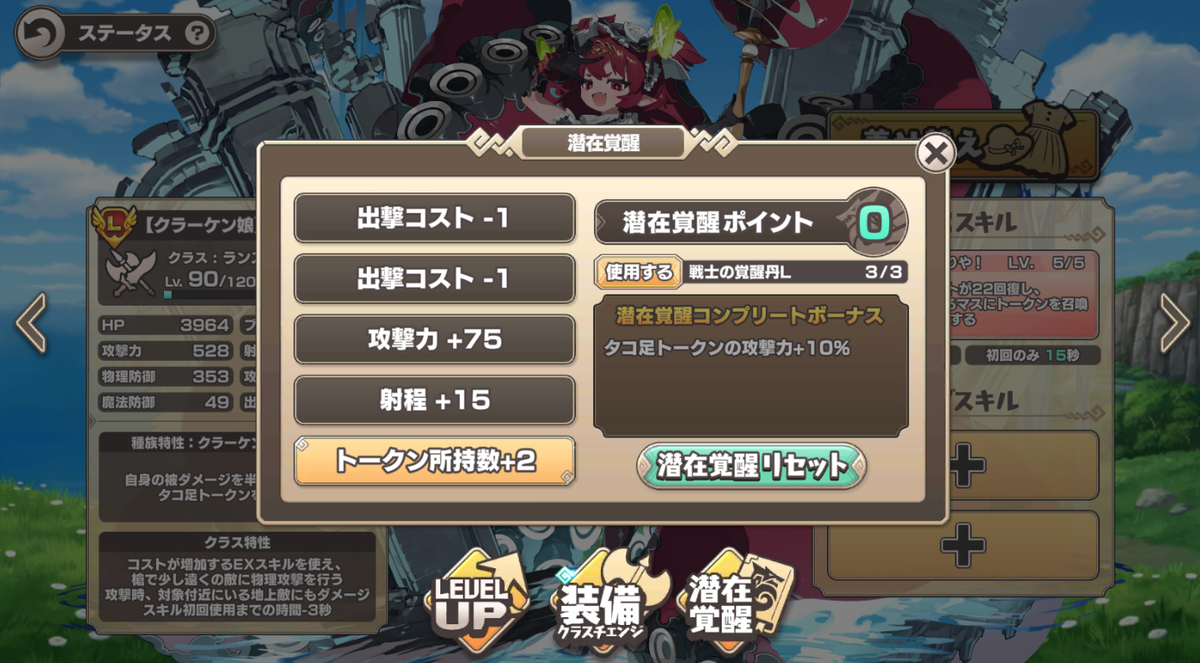Click the 使用する button
This screenshot has height=663, width=1200.
tap(638, 272)
